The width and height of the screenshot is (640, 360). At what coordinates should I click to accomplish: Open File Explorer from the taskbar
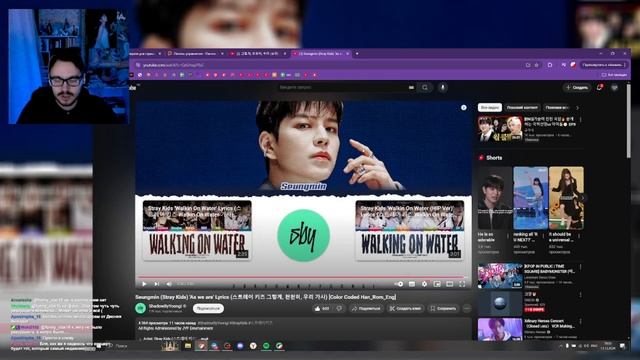pos(188,346)
